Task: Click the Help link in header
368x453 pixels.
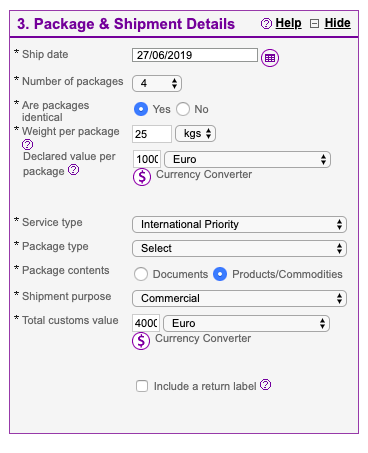Action: click(288, 23)
